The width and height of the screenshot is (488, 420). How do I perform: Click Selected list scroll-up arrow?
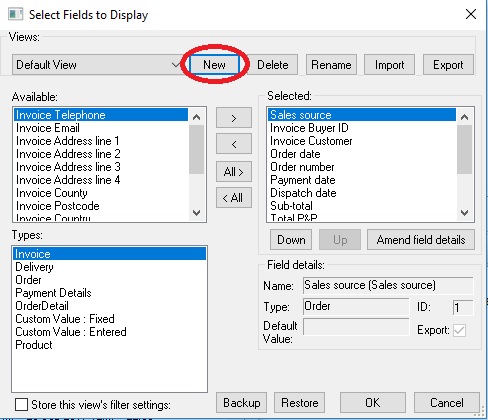click(464, 117)
